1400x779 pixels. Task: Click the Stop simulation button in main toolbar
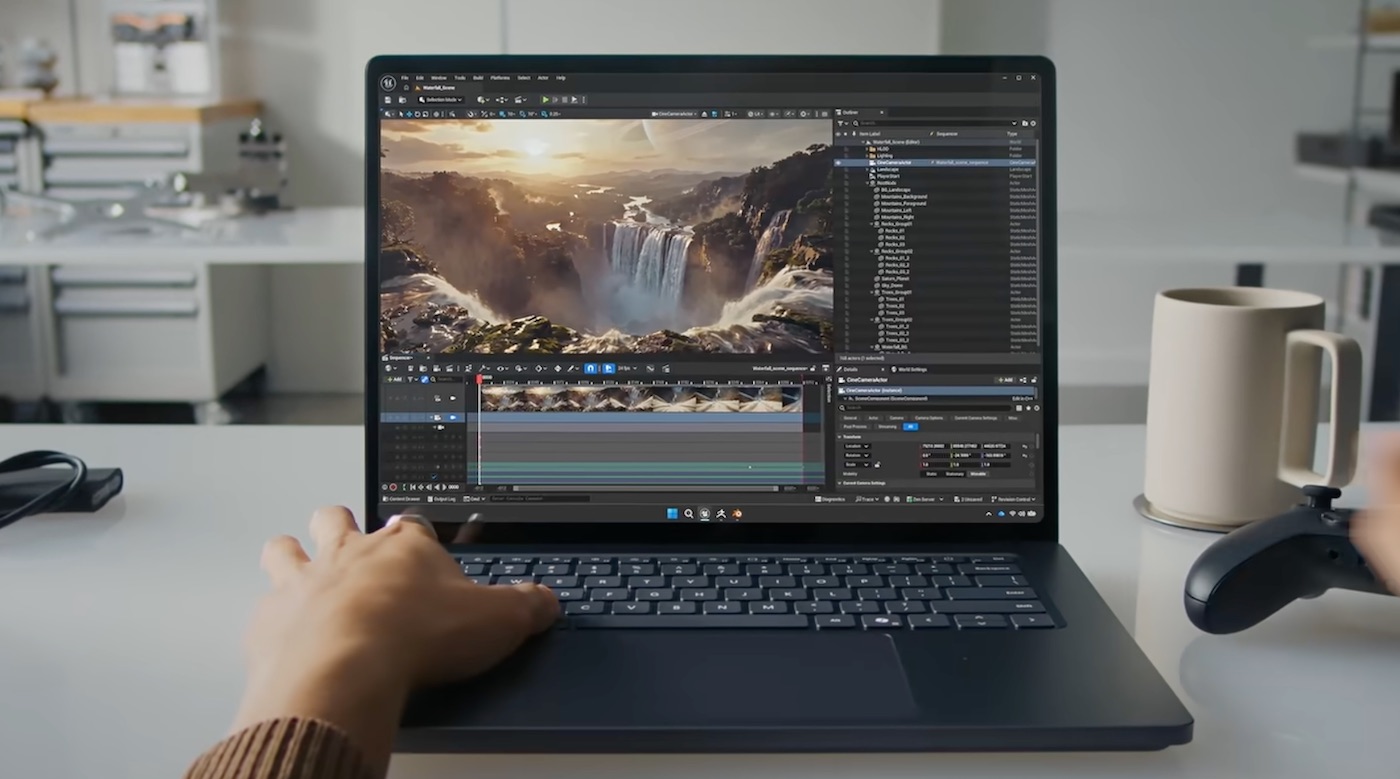click(x=565, y=100)
